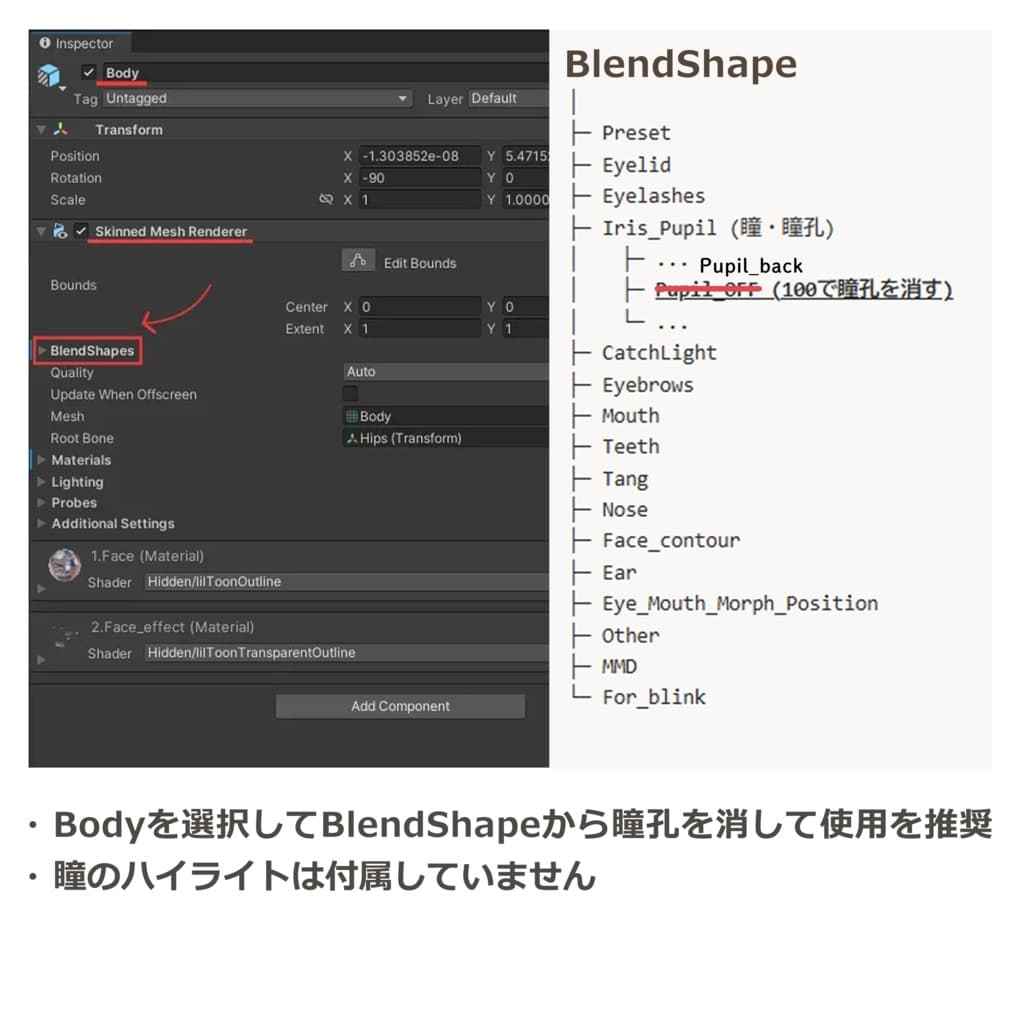Click the Face_contour entry in BlendShape tree
1024x1024 pixels.
[671, 541]
